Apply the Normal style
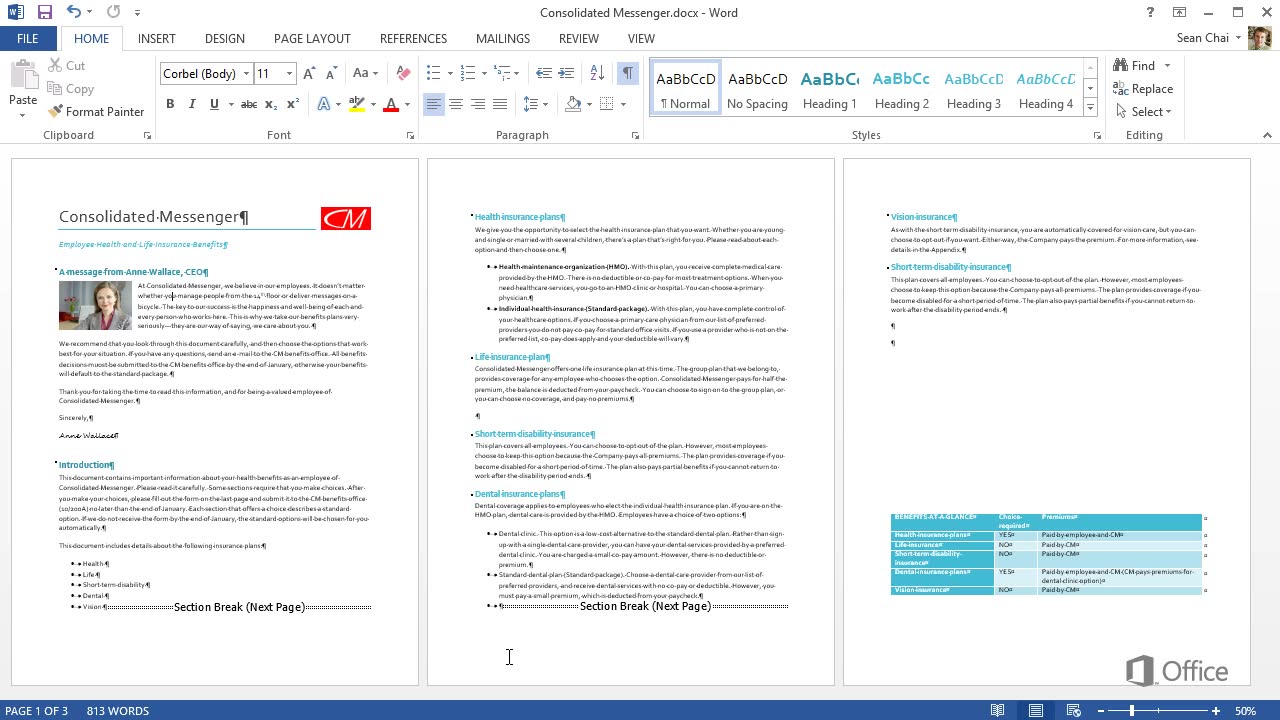The width and height of the screenshot is (1280, 720). pyautogui.click(x=686, y=88)
